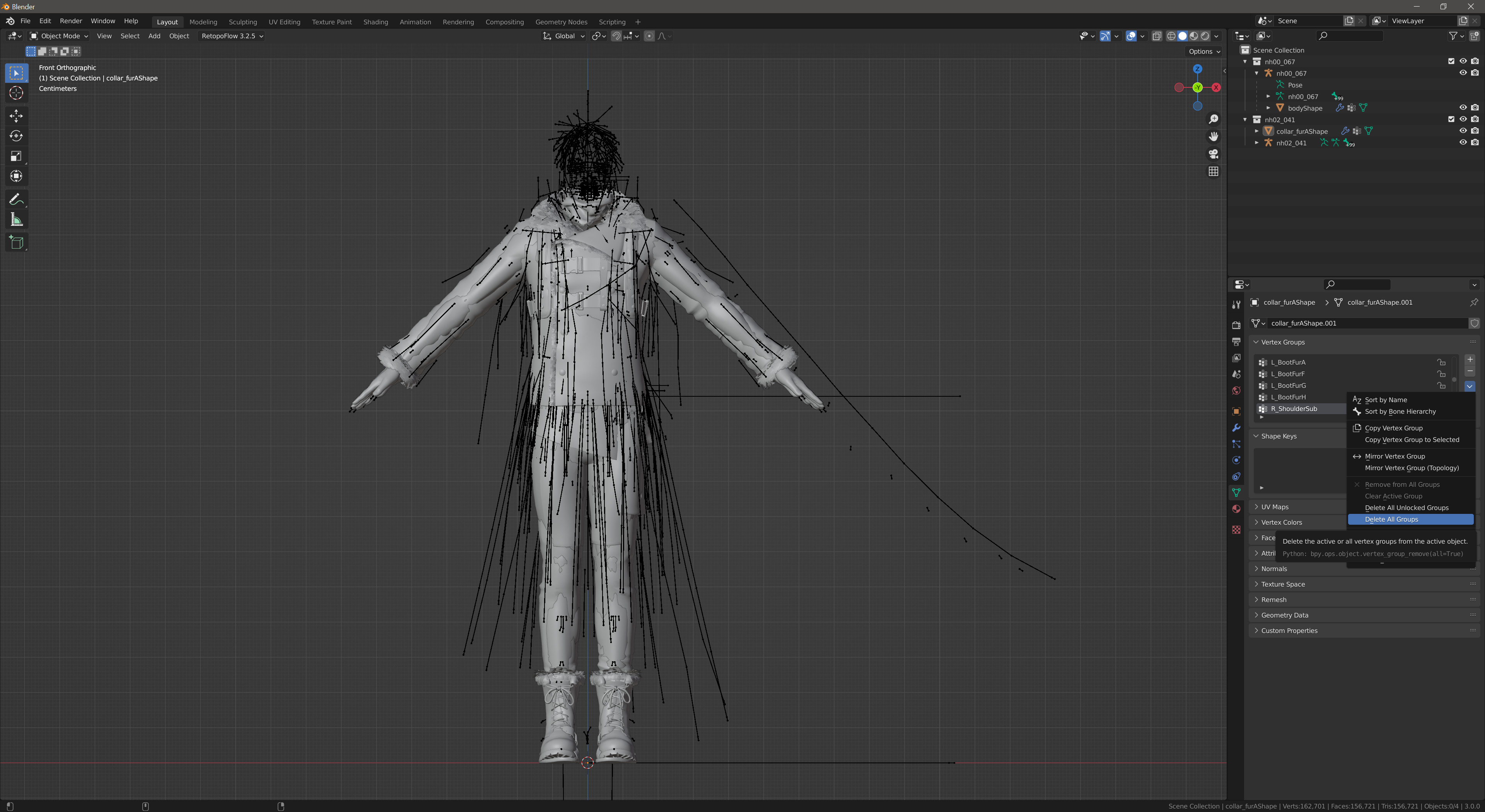Select the Annotate pencil tool
The image size is (1485, 812).
pos(16,200)
